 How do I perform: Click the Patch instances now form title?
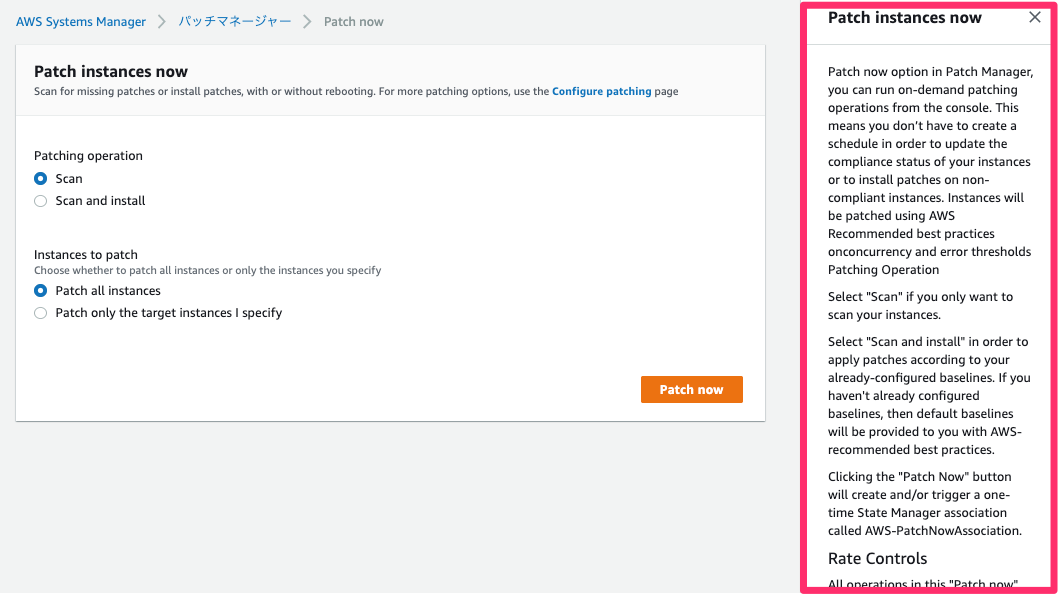pos(110,71)
